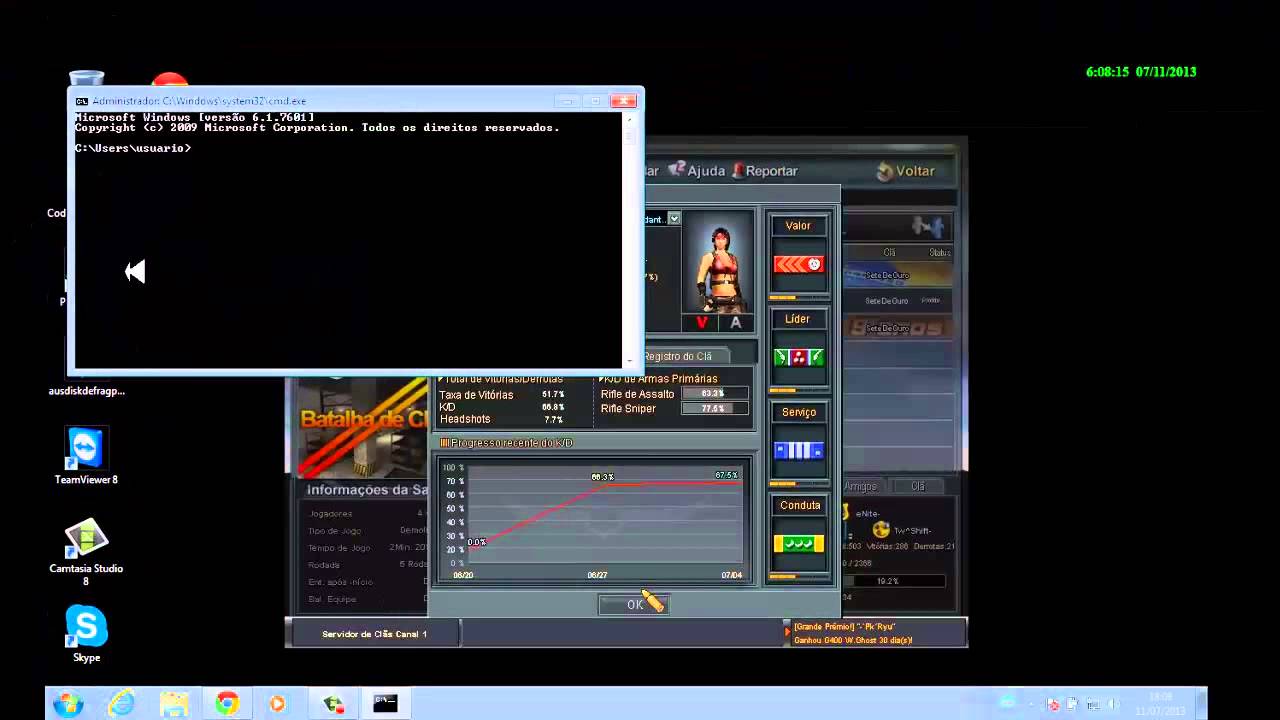The image size is (1280, 720).
Task: Click the Tw^Shift- player badge icon
Action: [881, 530]
